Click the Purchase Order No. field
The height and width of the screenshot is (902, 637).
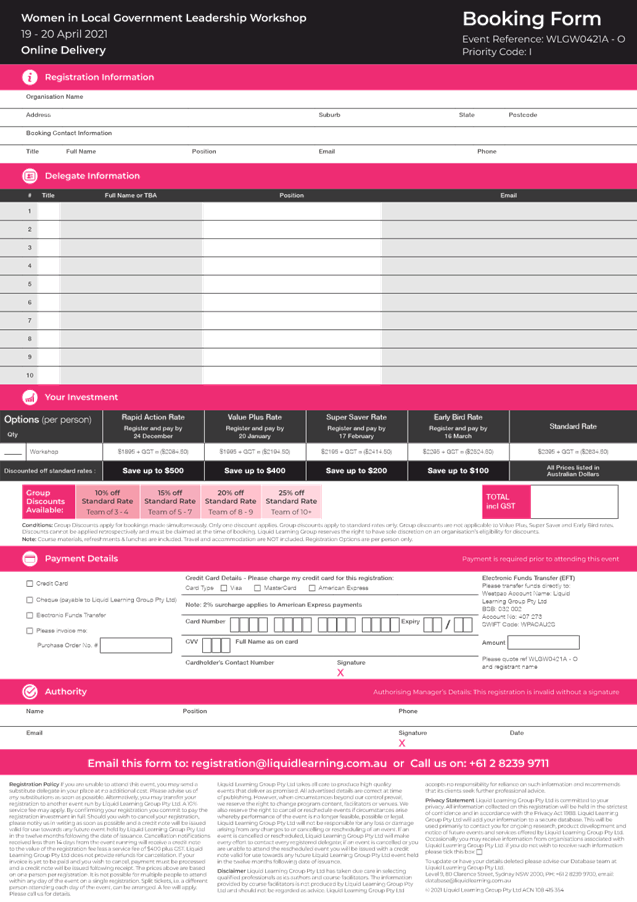pos(136,645)
